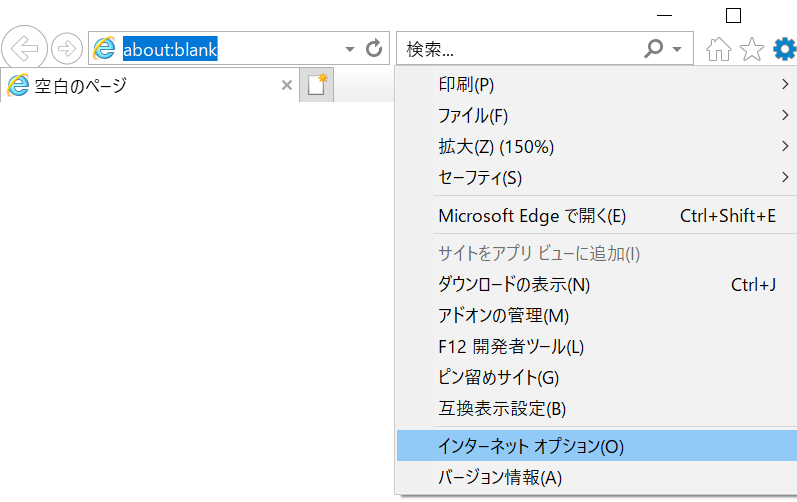This screenshot has width=797, height=502.
Task: Click the Forward navigation arrow button
Action: (66, 48)
